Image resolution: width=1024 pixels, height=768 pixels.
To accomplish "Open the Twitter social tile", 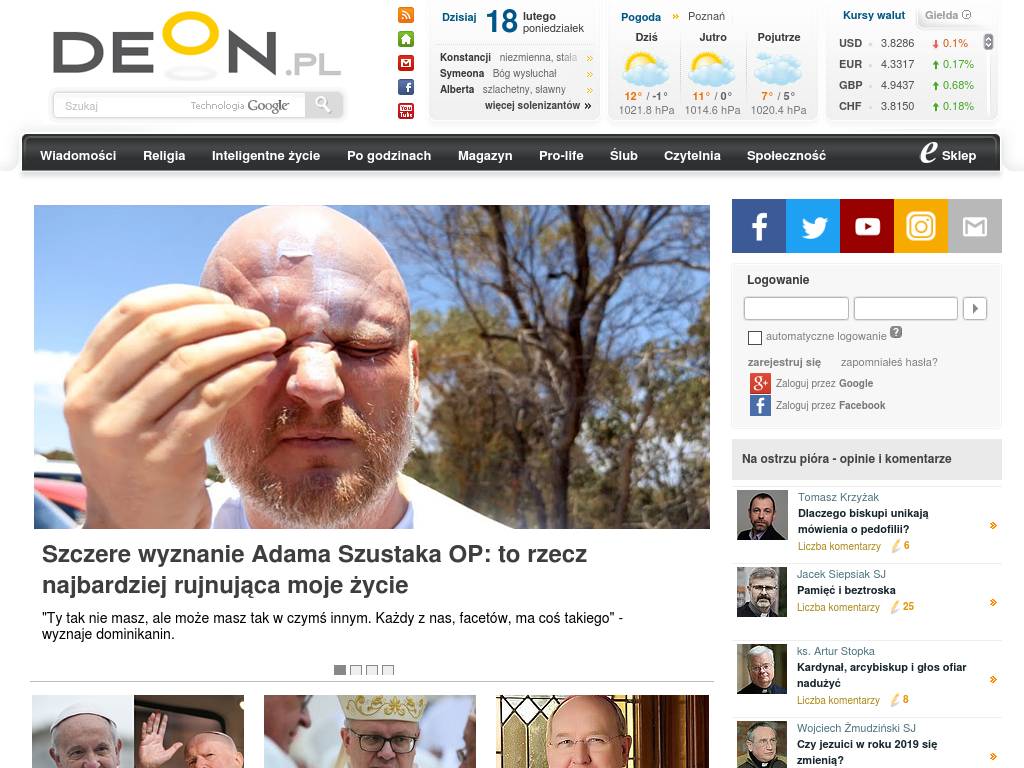I will point(813,226).
